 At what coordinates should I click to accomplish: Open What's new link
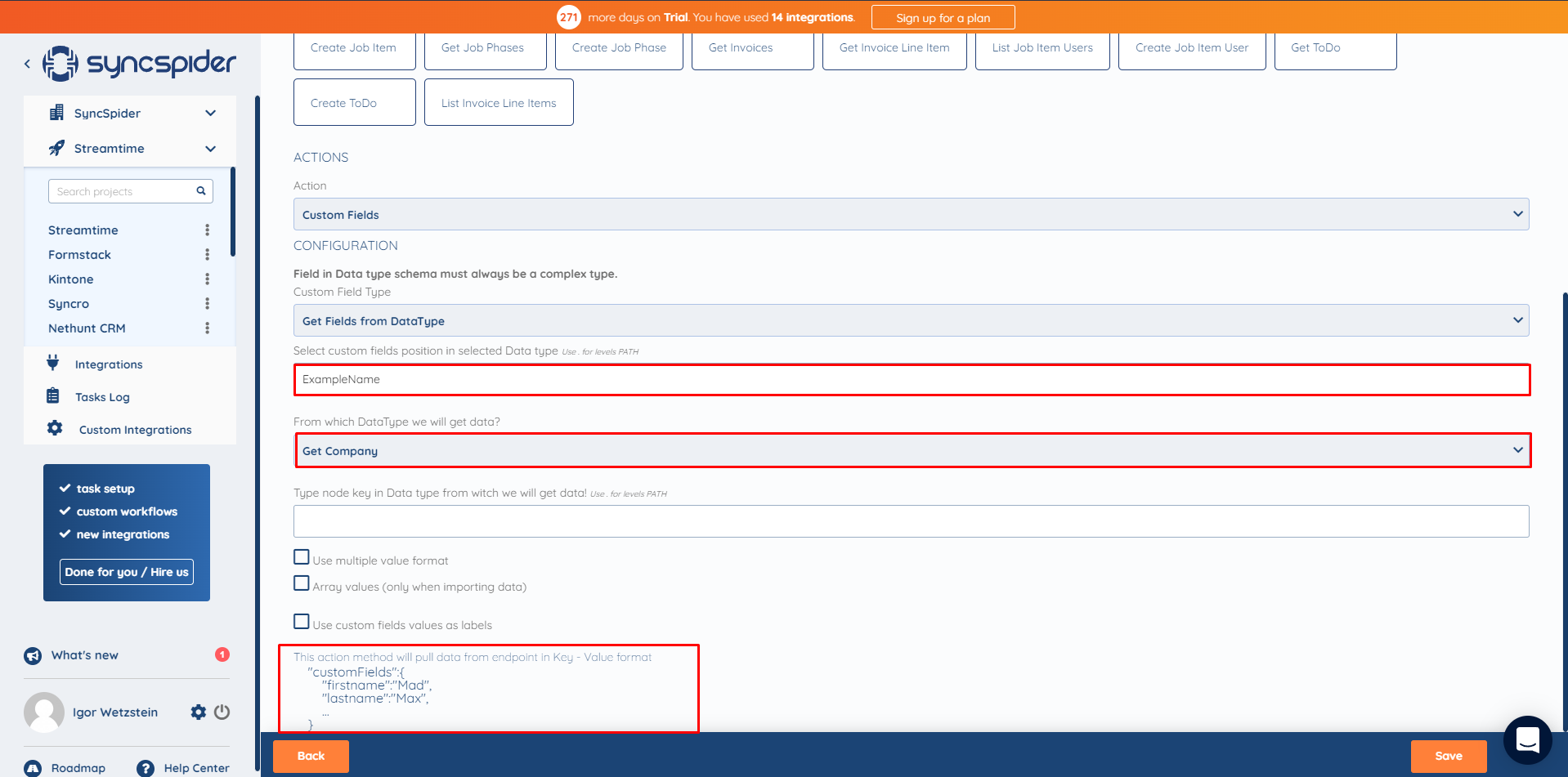pos(85,655)
